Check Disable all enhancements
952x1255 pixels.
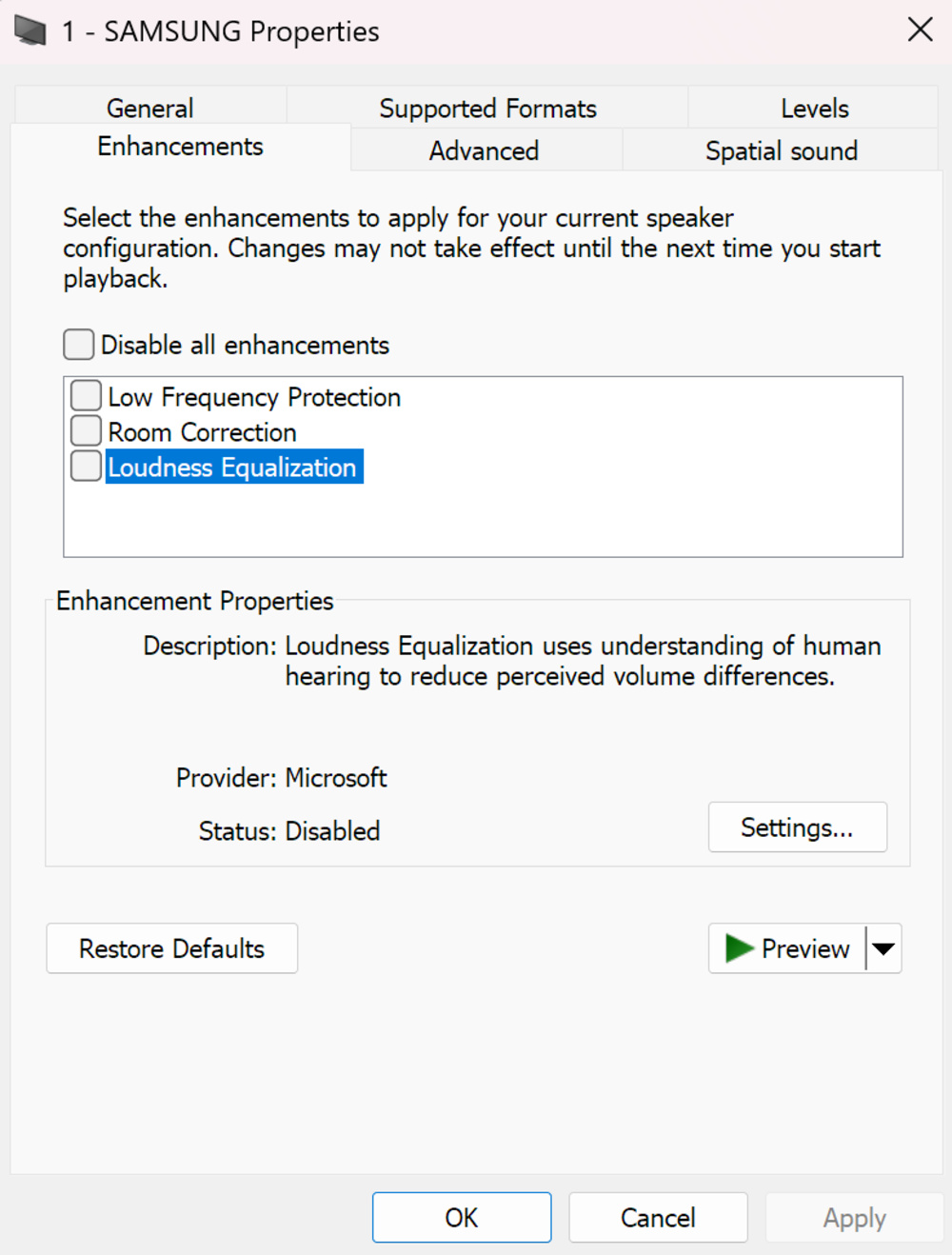click(x=78, y=344)
